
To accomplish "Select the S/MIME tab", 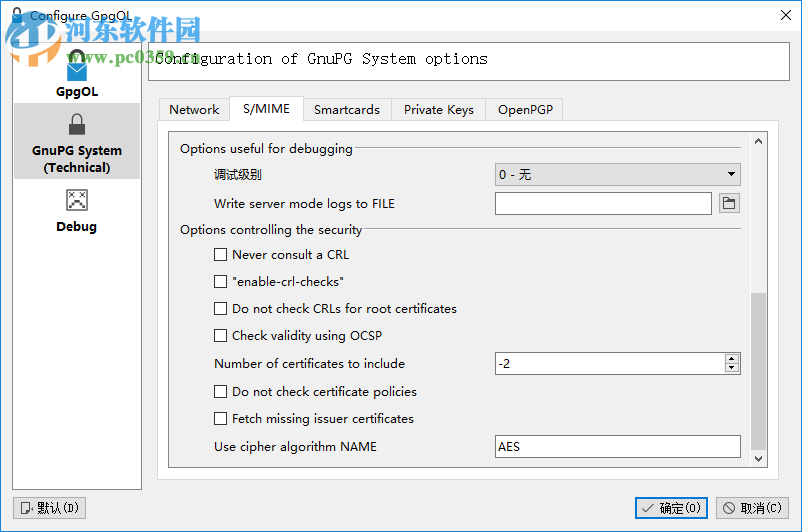I will click(x=266, y=109).
